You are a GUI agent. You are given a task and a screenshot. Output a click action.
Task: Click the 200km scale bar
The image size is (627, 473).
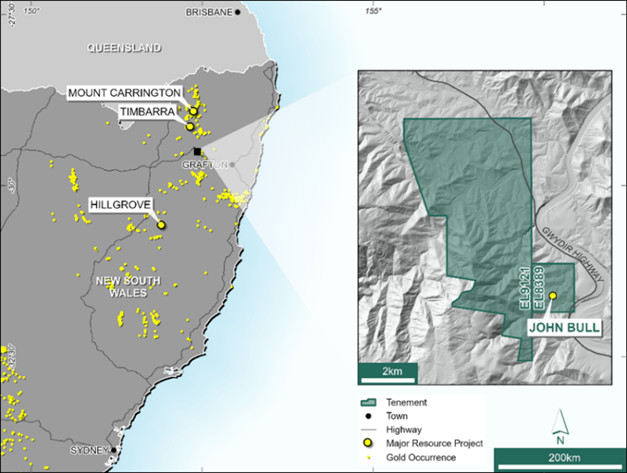coord(559,458)
